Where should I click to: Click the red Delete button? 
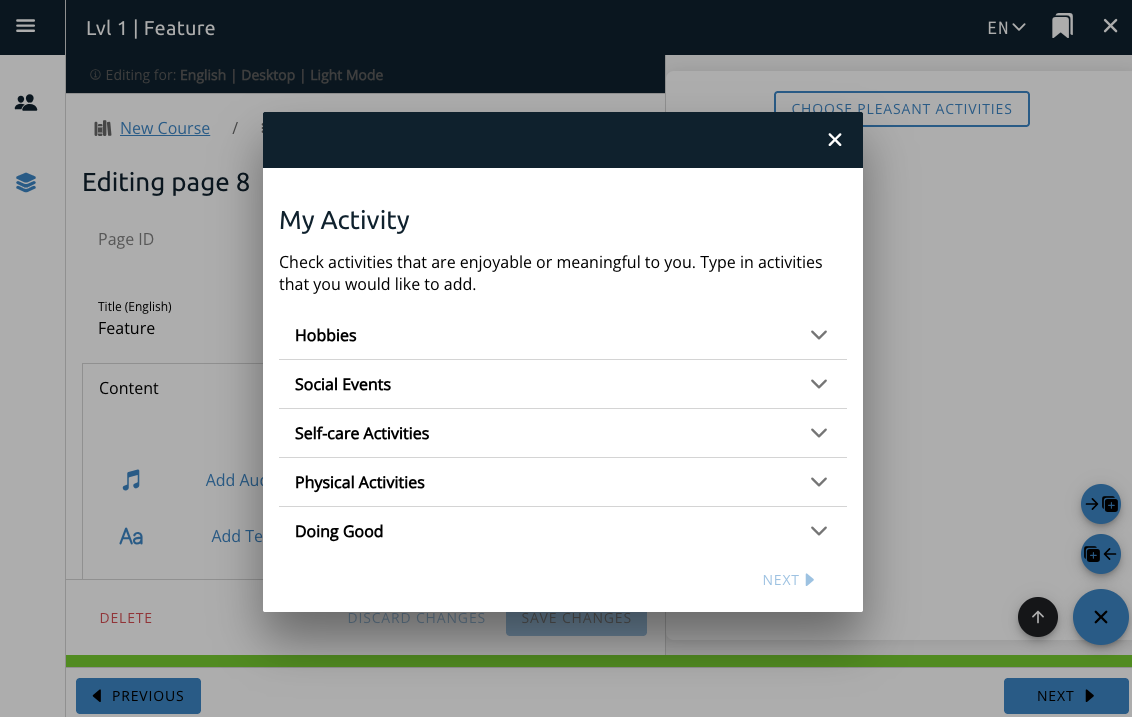(x=126, y=618)
